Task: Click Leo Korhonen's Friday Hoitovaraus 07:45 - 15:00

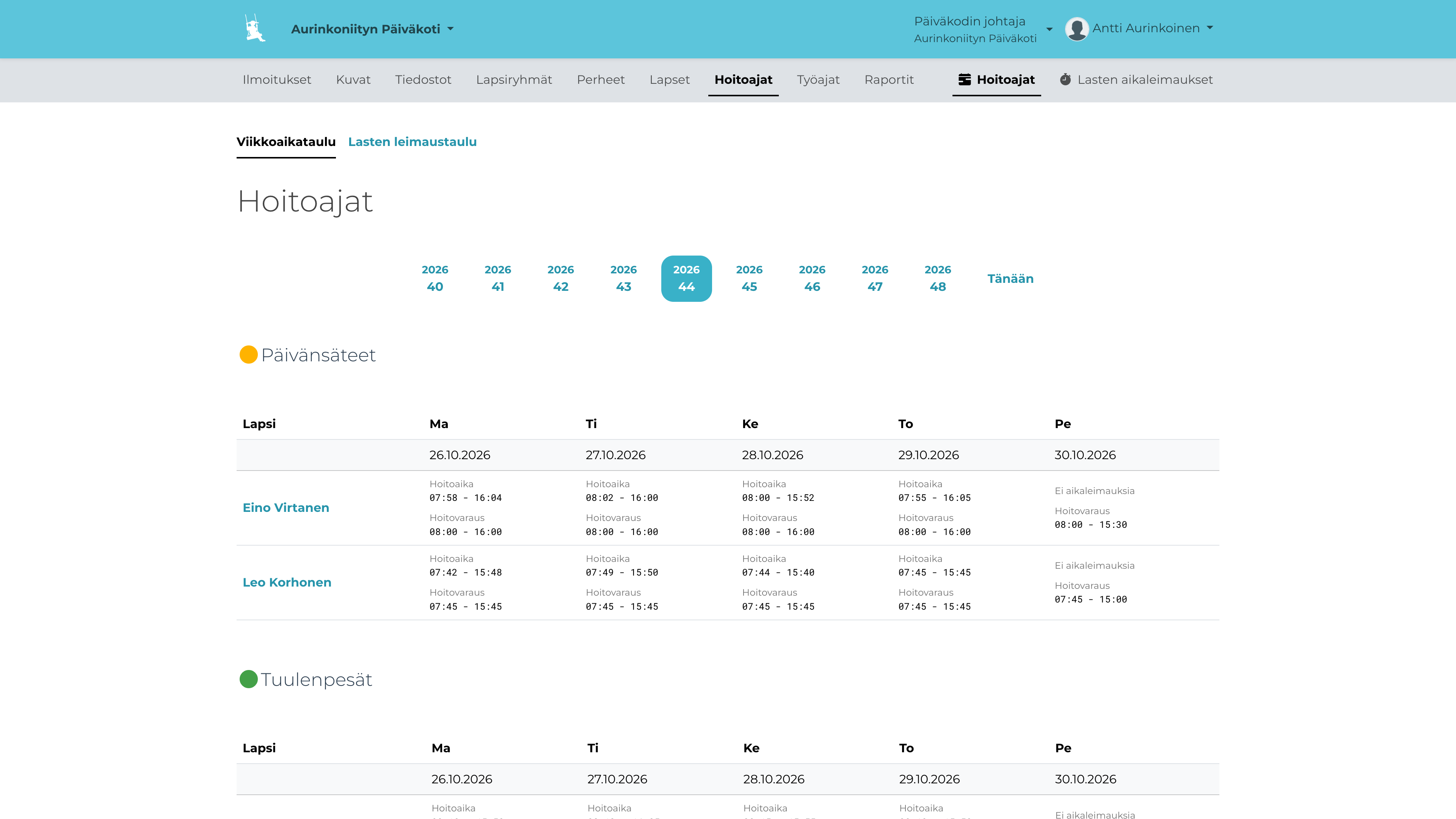Action: click(x=1091, y=592)
